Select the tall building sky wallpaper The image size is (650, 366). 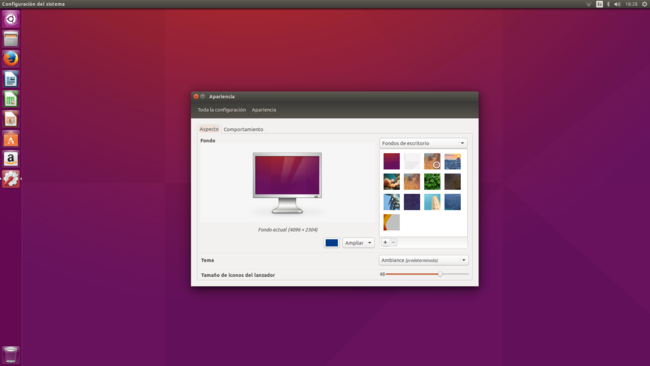[432, 202]
